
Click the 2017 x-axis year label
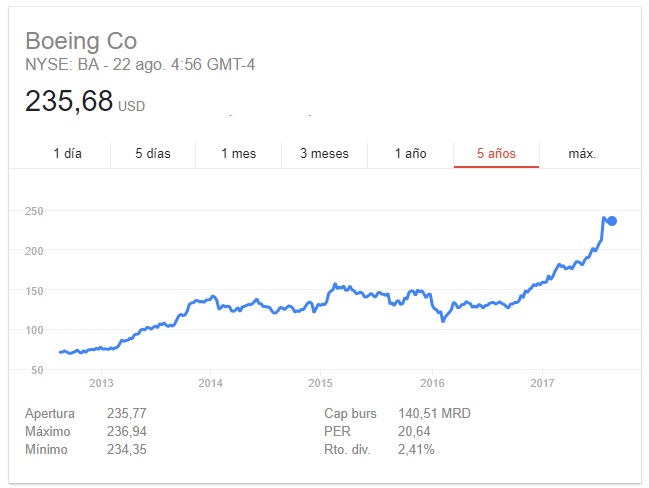[x=541, y=383]
